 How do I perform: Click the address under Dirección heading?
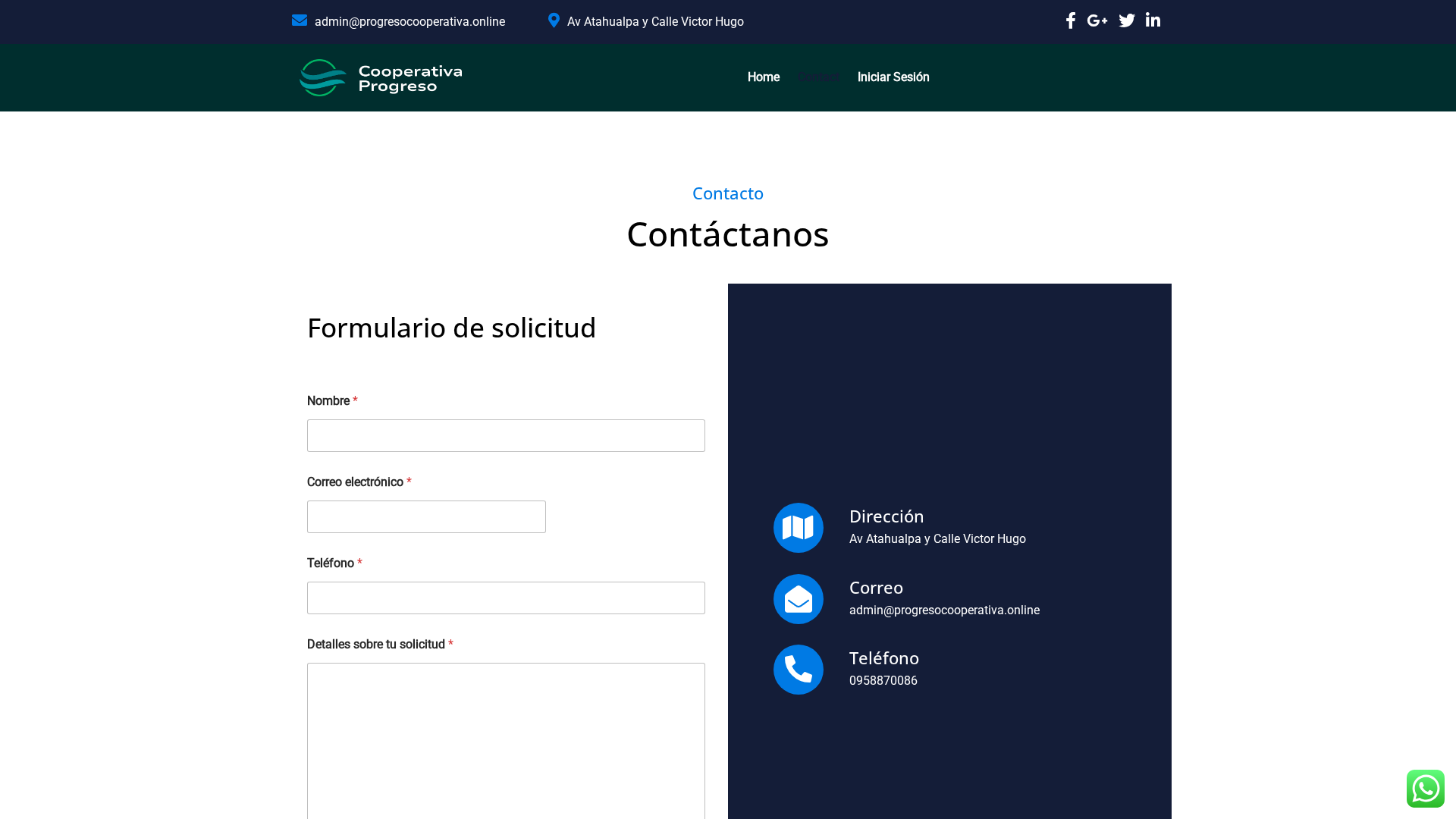point(937,539)
